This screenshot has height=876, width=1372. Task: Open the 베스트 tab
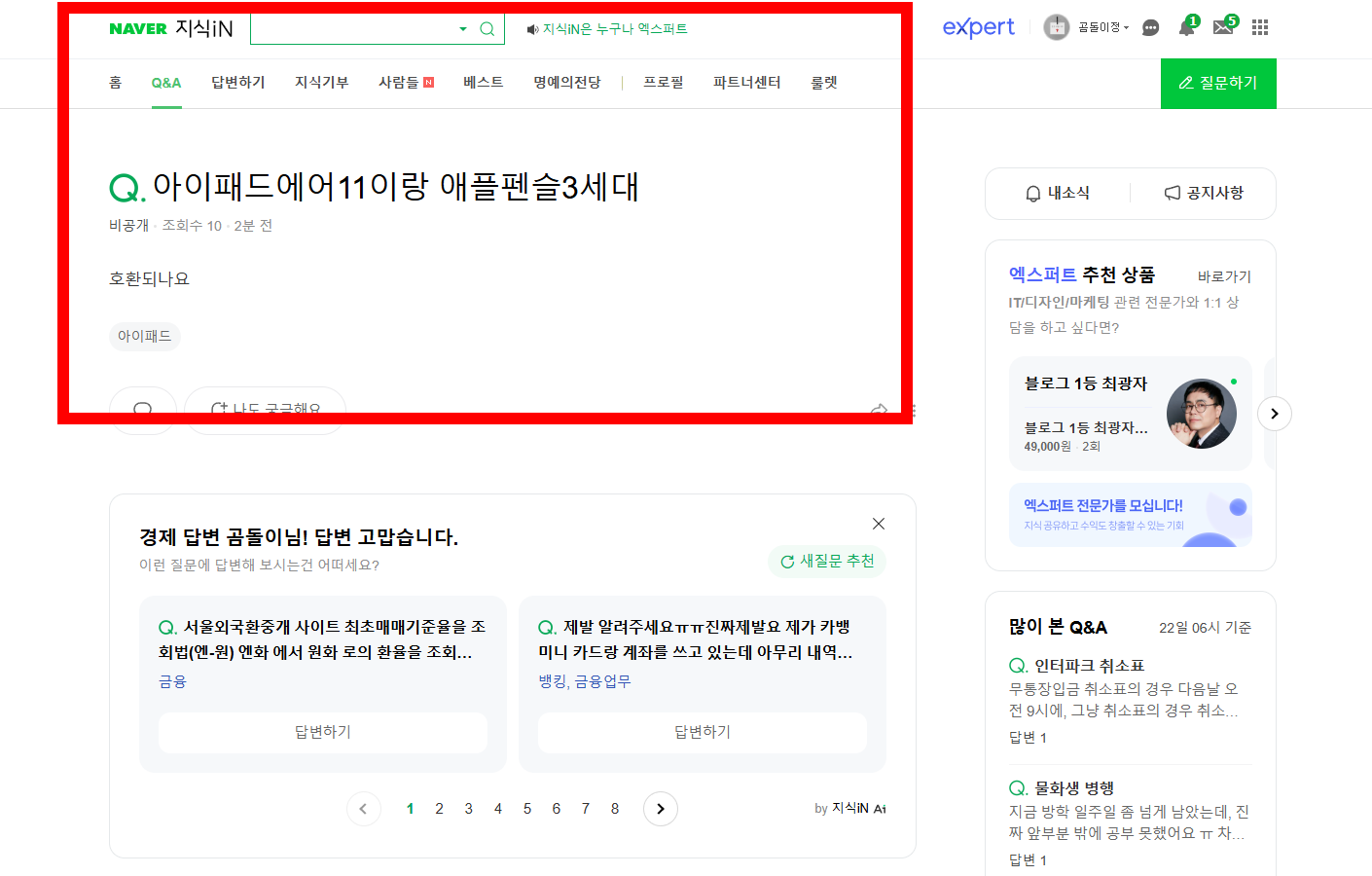pyautogui.click(x=484, y=83)
